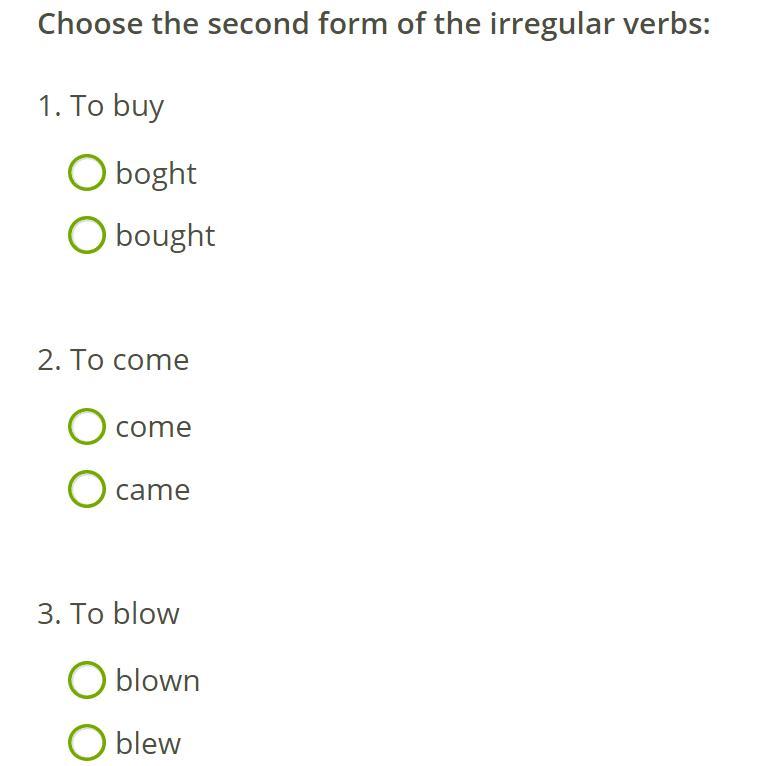Click the 'blew' answer label text
Viewport: 764px width, 766px height.
(x=148, y=743)
